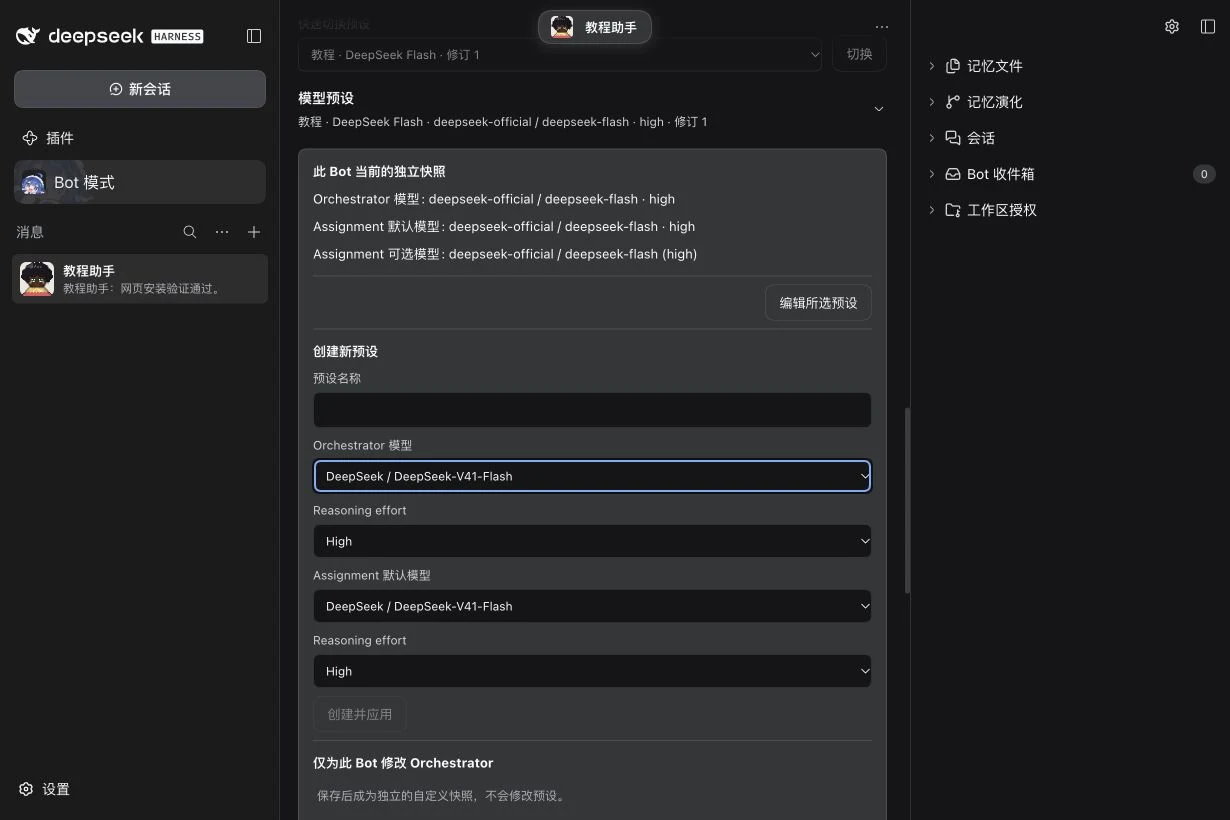
Task: Open the 消息 more options dots
Action: coord(222,232)
